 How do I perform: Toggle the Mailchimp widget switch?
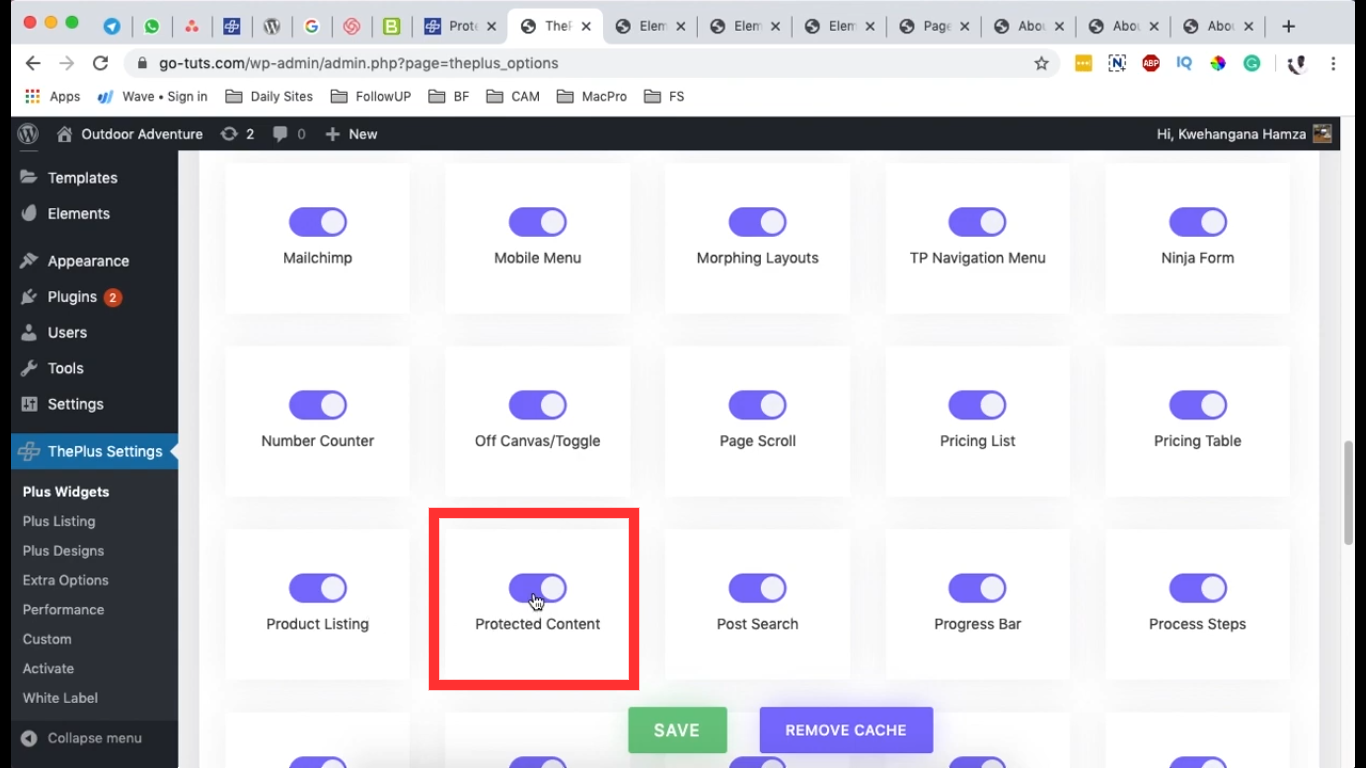(x=318, y=222)
